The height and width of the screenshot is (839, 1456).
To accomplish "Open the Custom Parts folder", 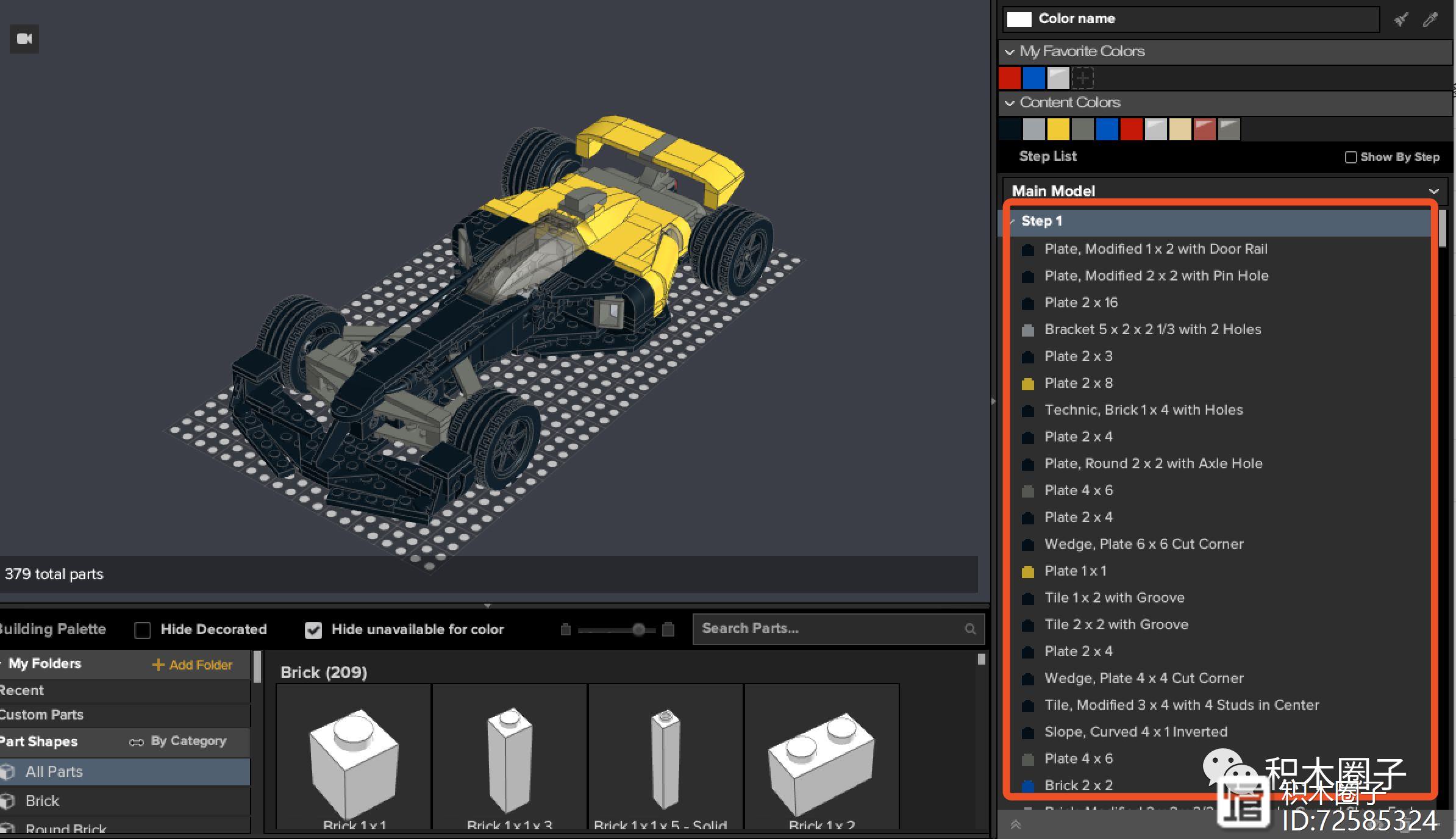I will coord(41,715).
